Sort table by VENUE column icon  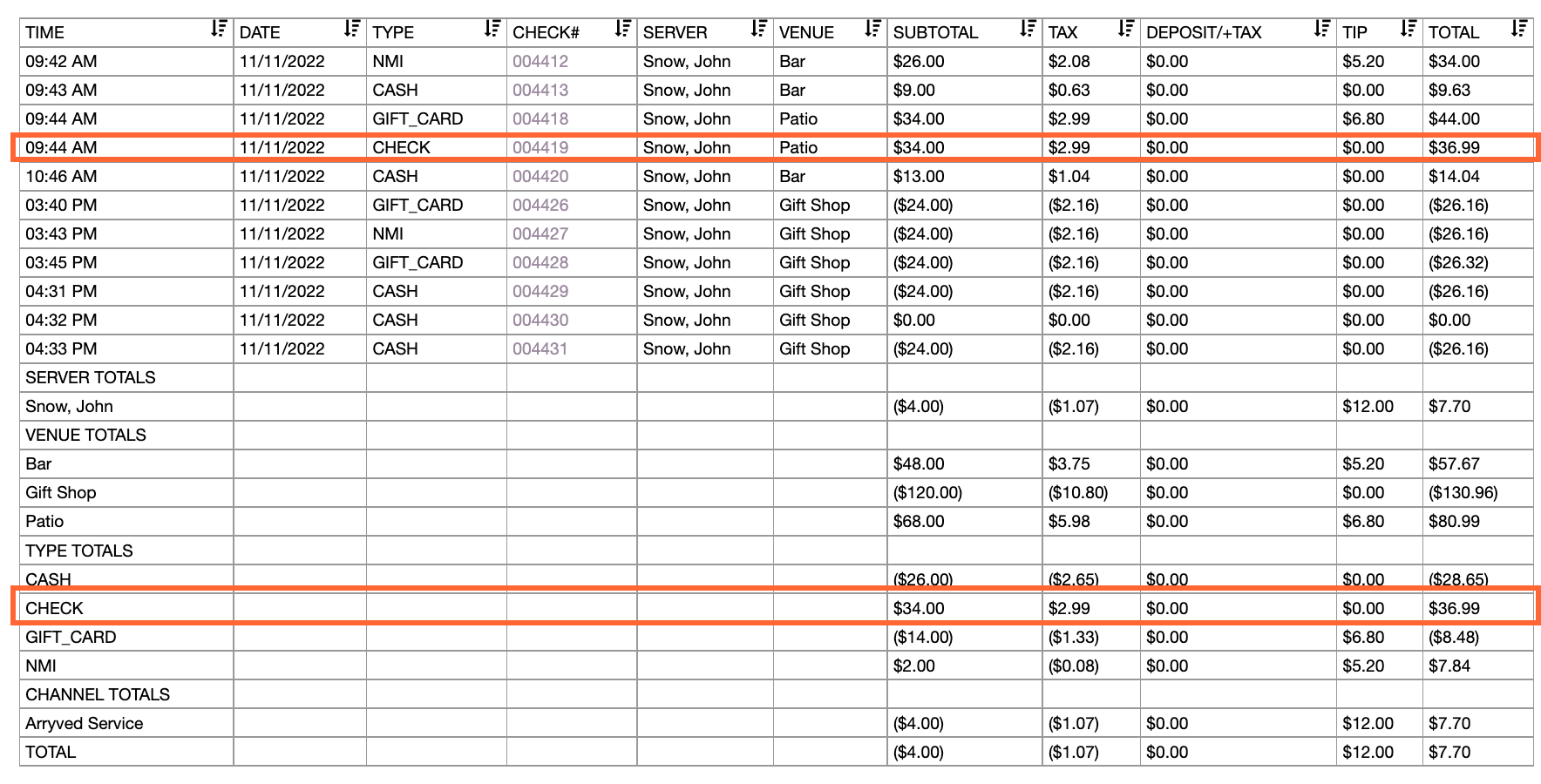coord(872,29)
